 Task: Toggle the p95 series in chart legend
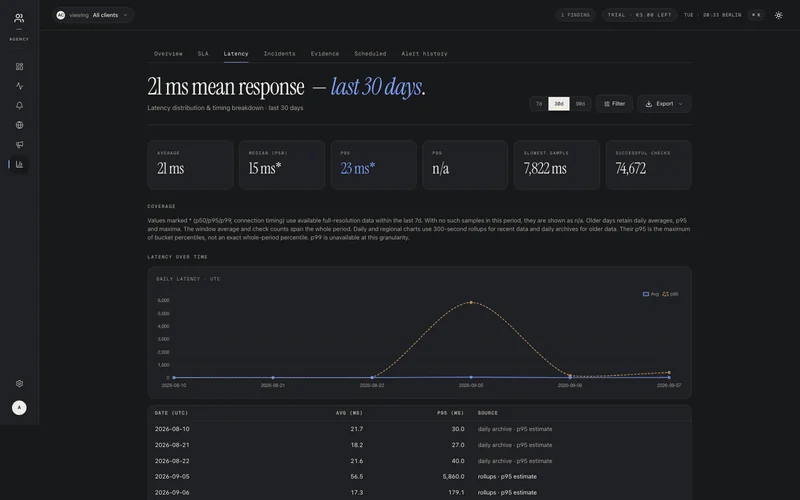(670, 294)
